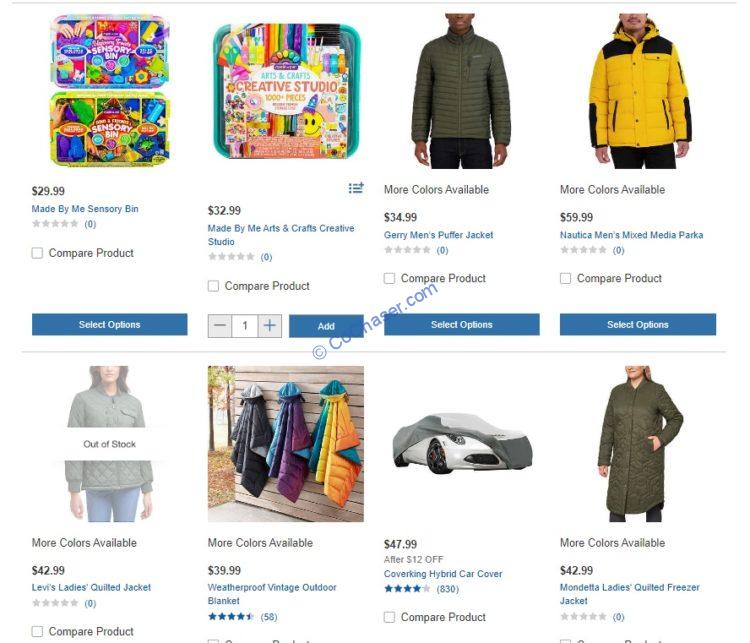
Task: Open the Made By Me Sensory Bin link
Action: coord(85,209)
